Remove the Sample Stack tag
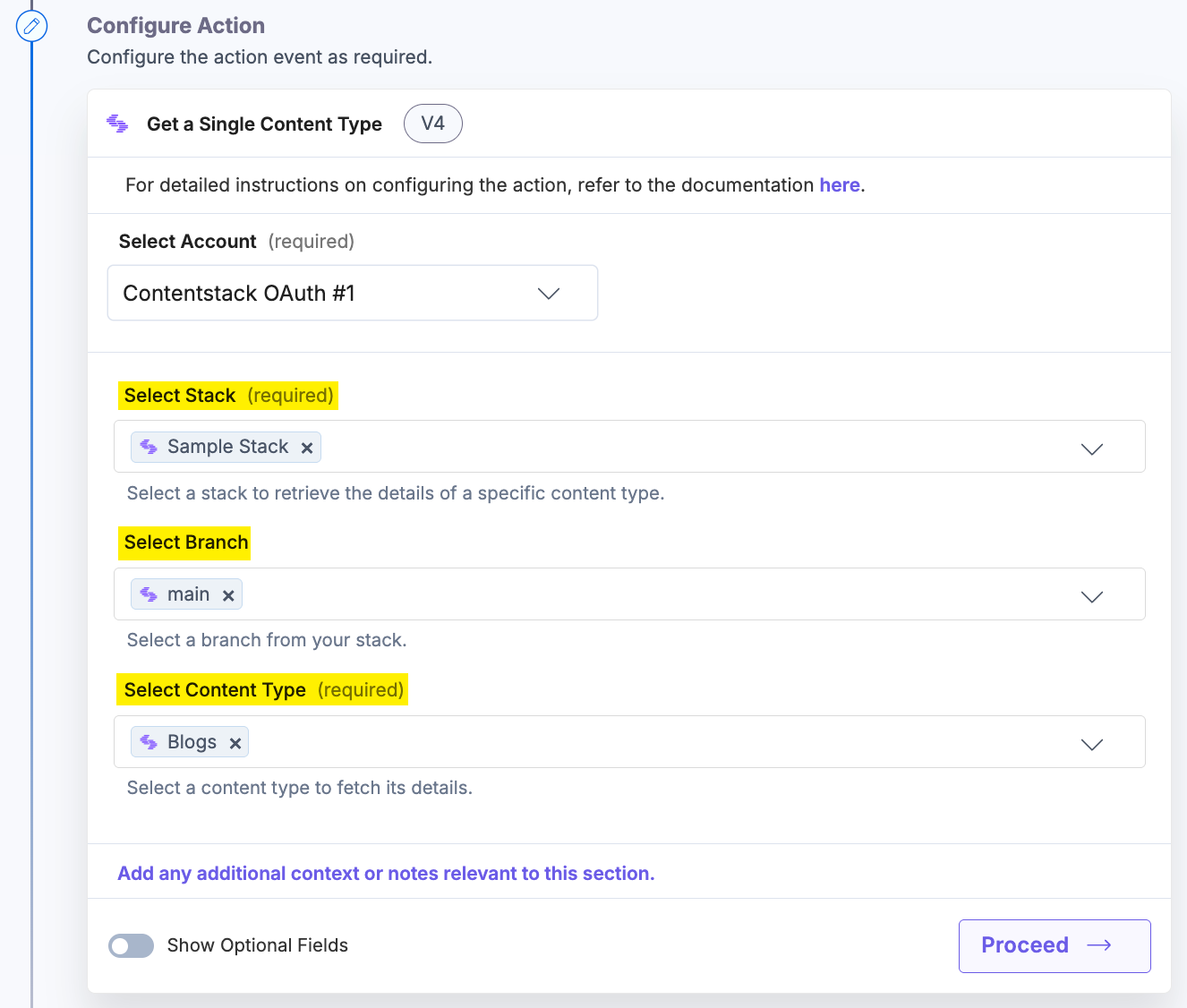This screenshot has height=1008, width=1187. 307,448
